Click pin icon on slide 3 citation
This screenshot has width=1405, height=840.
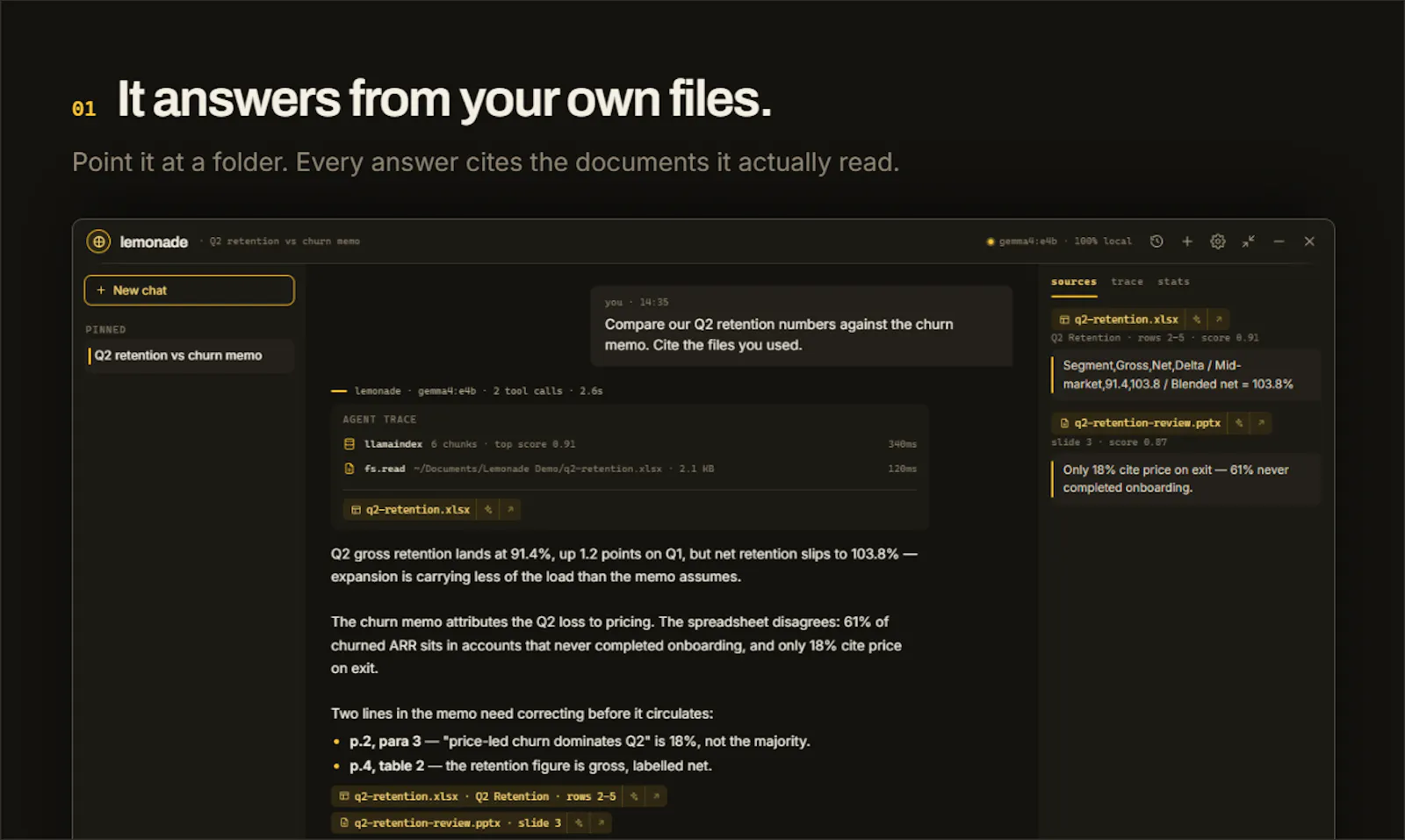(579, 822)
